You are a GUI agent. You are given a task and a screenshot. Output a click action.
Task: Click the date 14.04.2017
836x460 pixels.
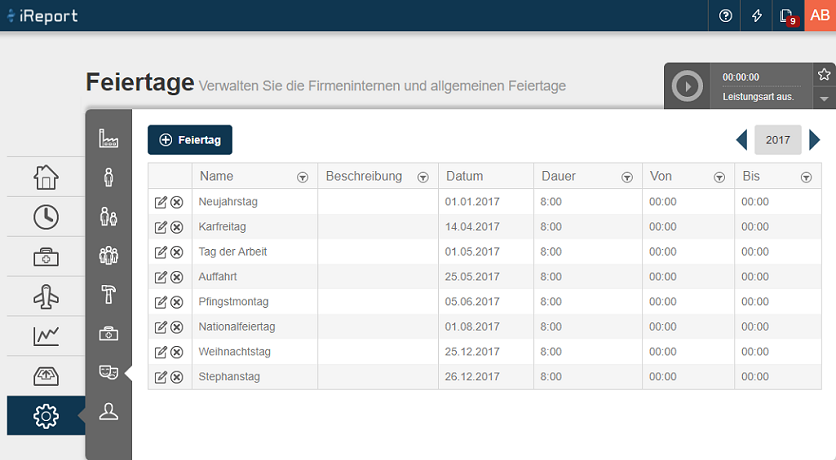(472, 227)
